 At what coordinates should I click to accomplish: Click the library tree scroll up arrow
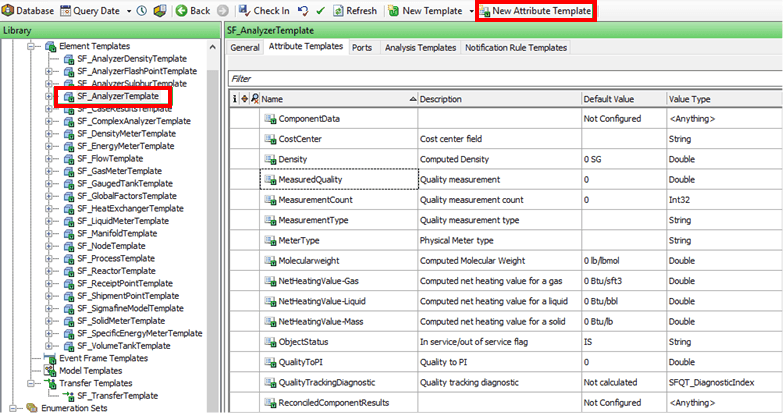(x=213, y=47)
